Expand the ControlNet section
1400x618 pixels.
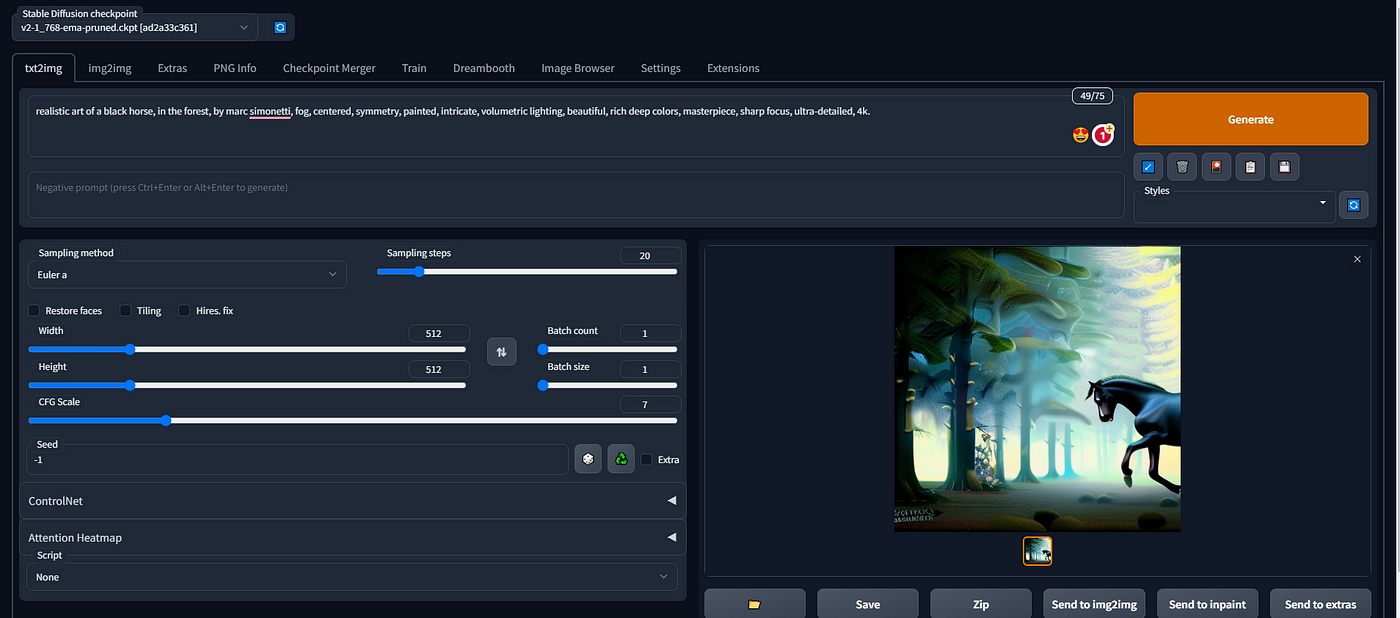[x=353, y=500]
